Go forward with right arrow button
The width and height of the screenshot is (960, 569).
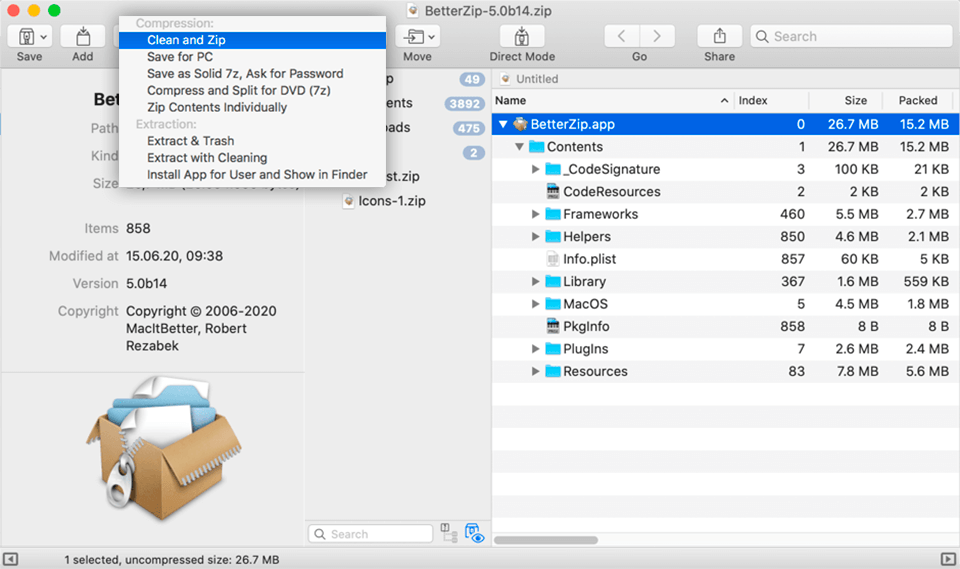(657, 37)
